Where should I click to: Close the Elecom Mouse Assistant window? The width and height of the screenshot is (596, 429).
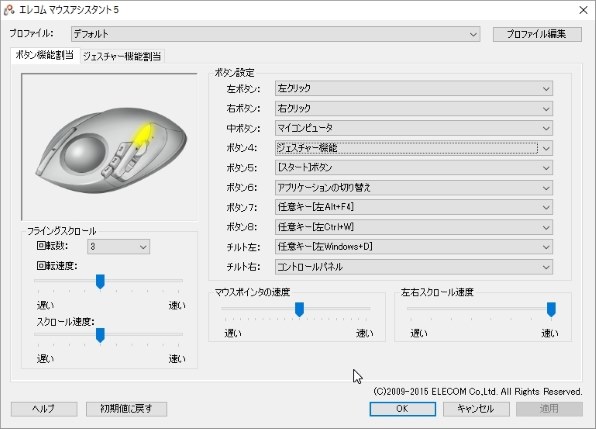click(x=583, y=10)
